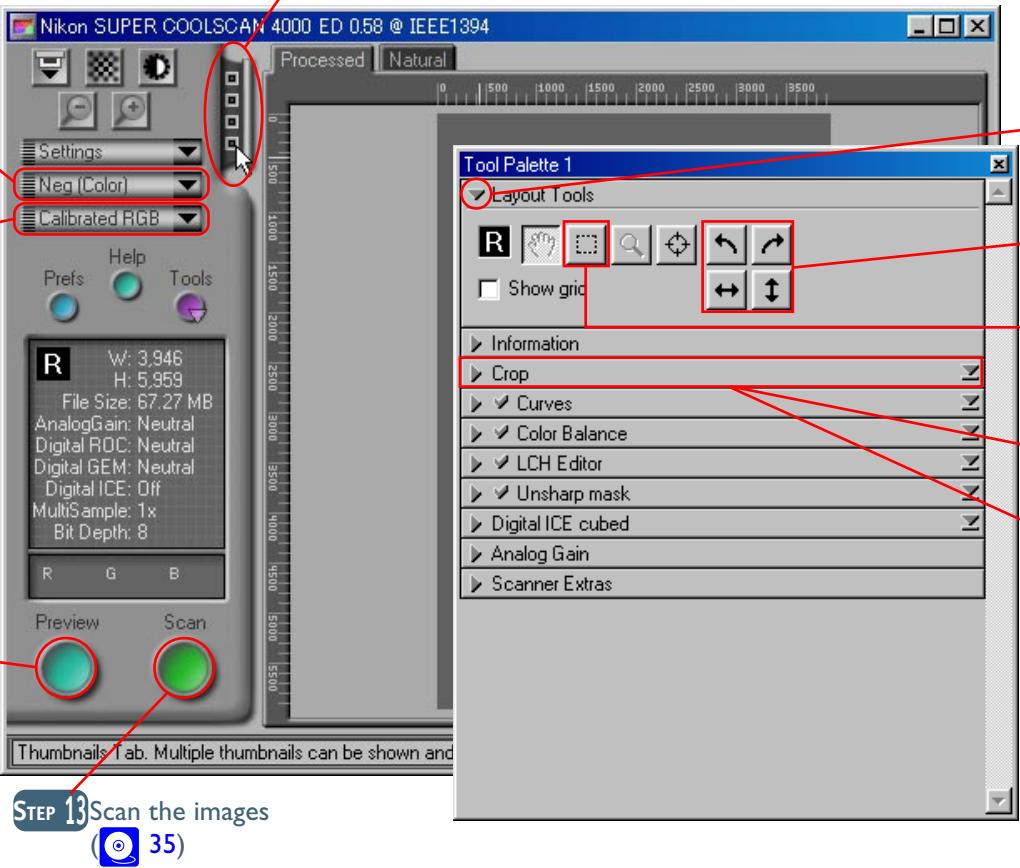The image size is (1020, 868).
Task: Open Curves palette settings menu
Action: coord(970,403)
